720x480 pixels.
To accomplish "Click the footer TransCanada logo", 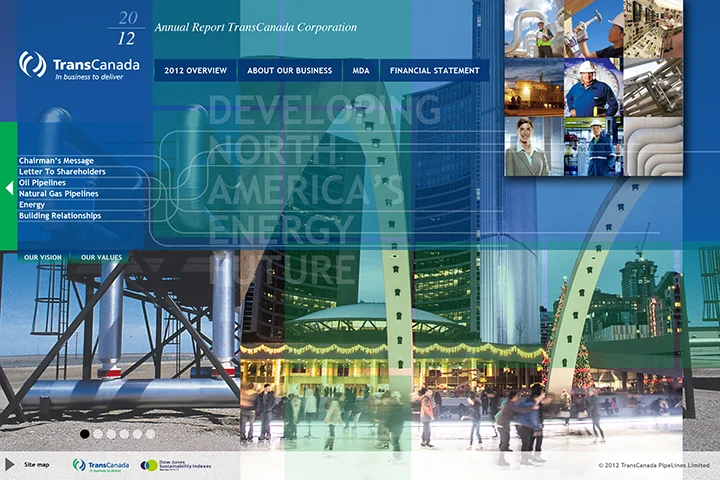I will 101,465.
